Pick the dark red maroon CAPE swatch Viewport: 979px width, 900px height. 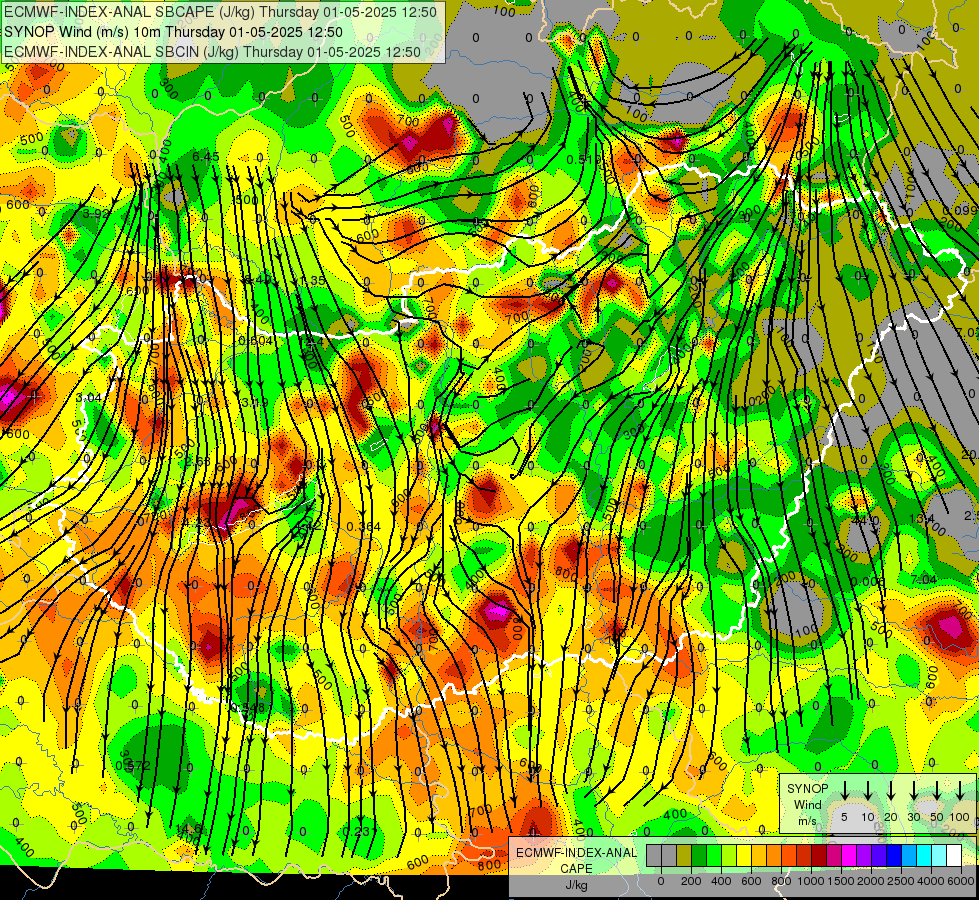pos(819,856)
